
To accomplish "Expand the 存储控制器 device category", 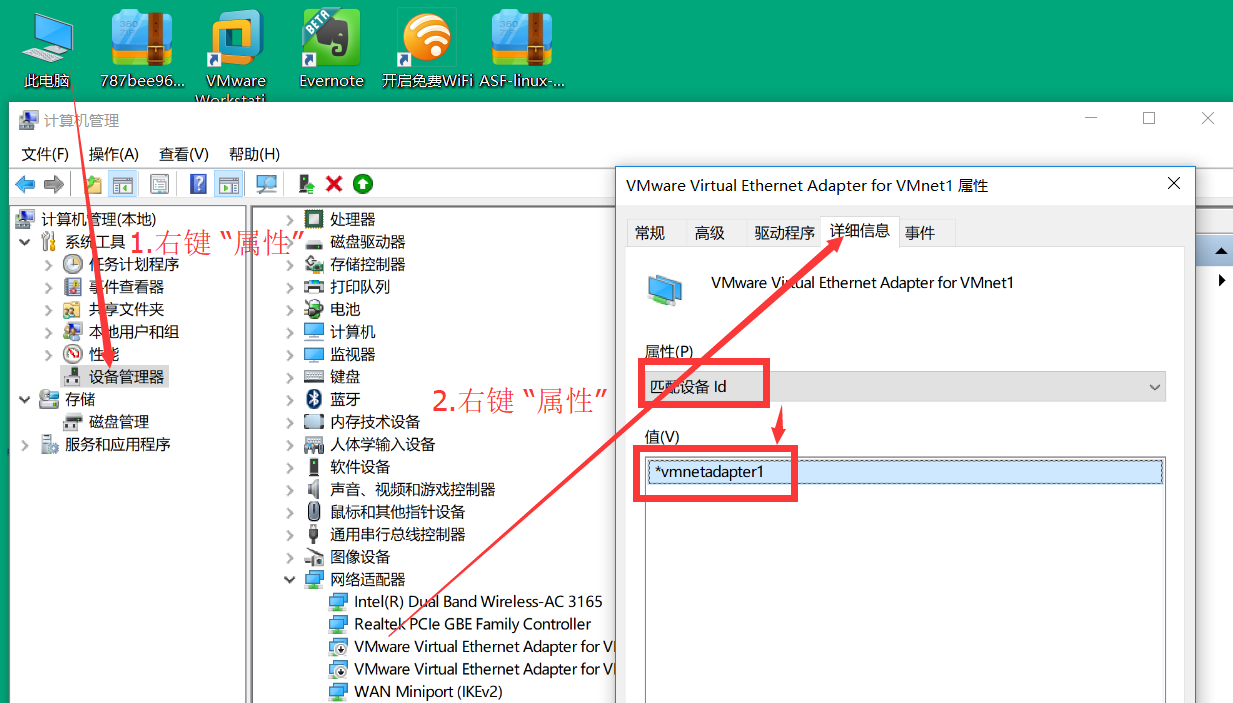I will 290,264.
